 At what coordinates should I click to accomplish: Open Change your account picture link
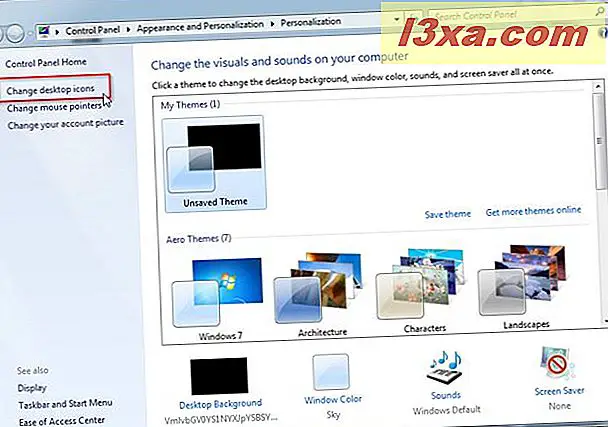pos(66,124)
